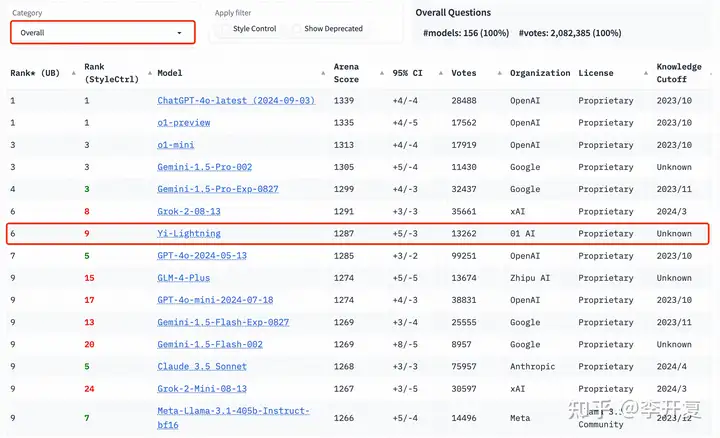
Task: Select votes value 28488
Action: (x=464, y=101)
